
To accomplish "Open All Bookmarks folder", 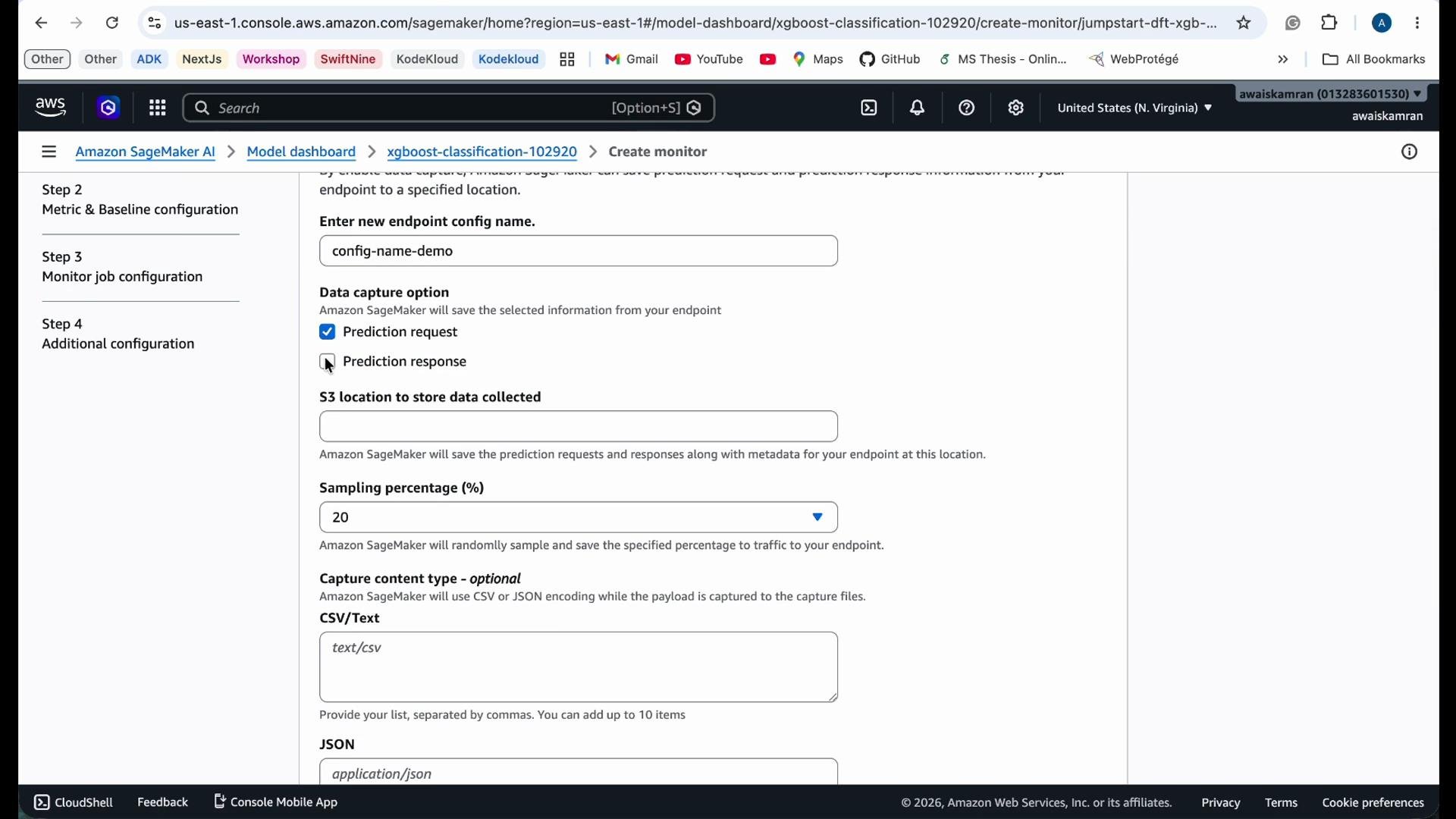I will [x=1374, y=60].
